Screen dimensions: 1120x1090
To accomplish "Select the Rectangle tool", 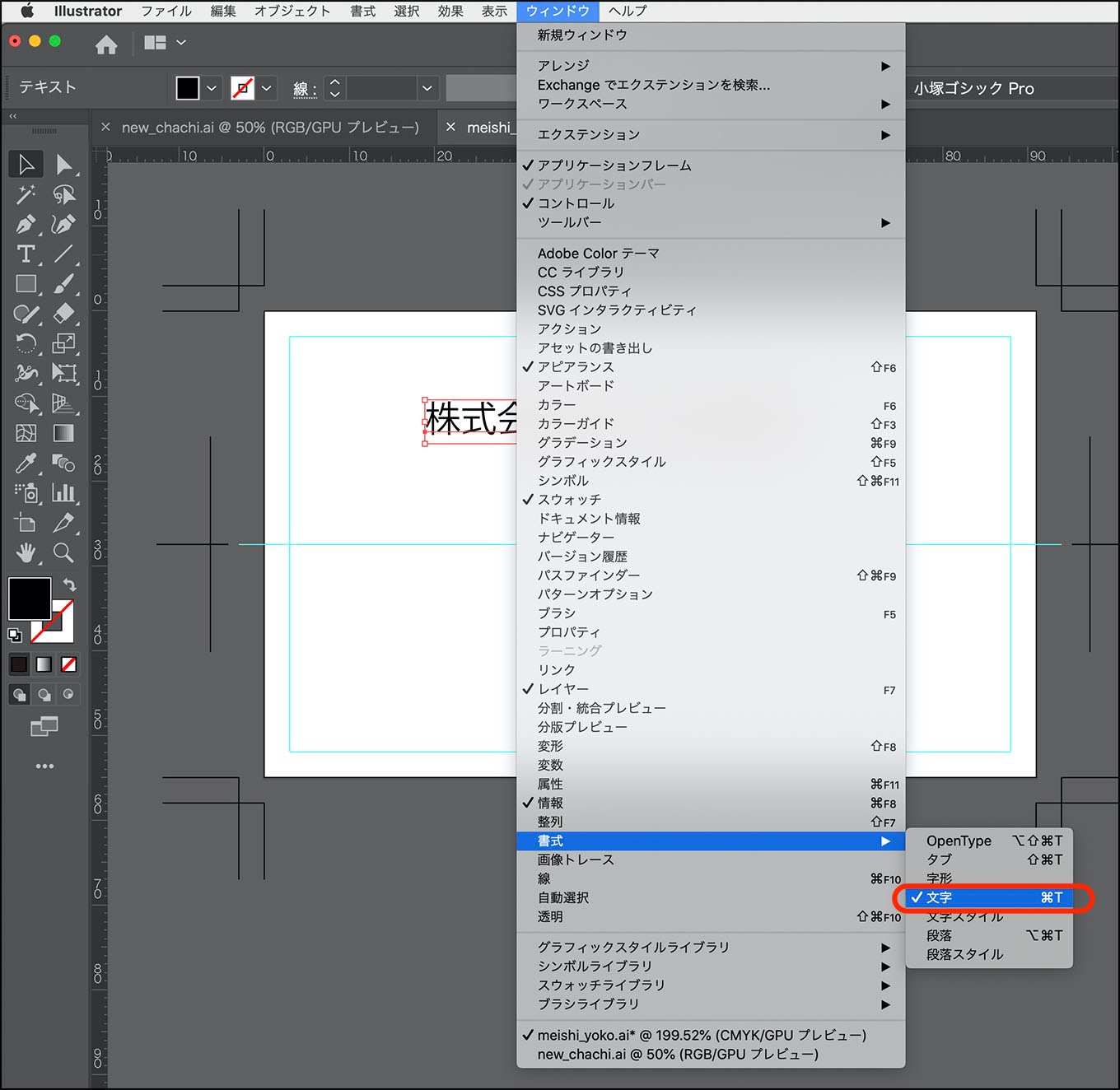I will tap(26, 284).
